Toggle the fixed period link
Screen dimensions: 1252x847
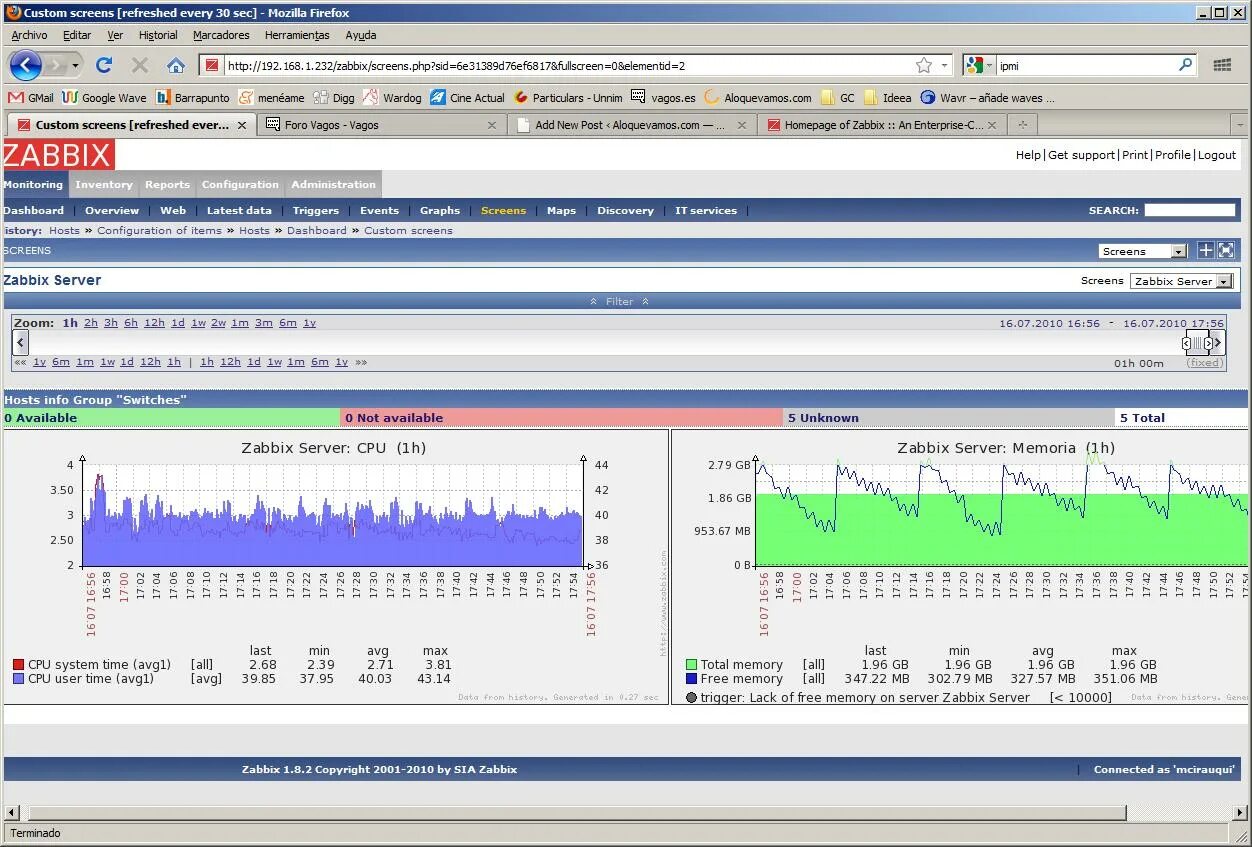click(1204, 363)
